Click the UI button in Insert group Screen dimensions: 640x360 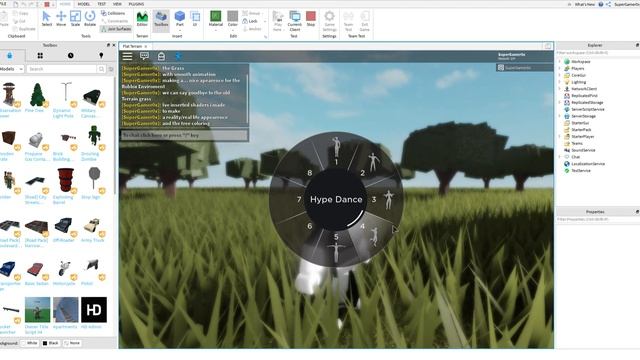195,19
